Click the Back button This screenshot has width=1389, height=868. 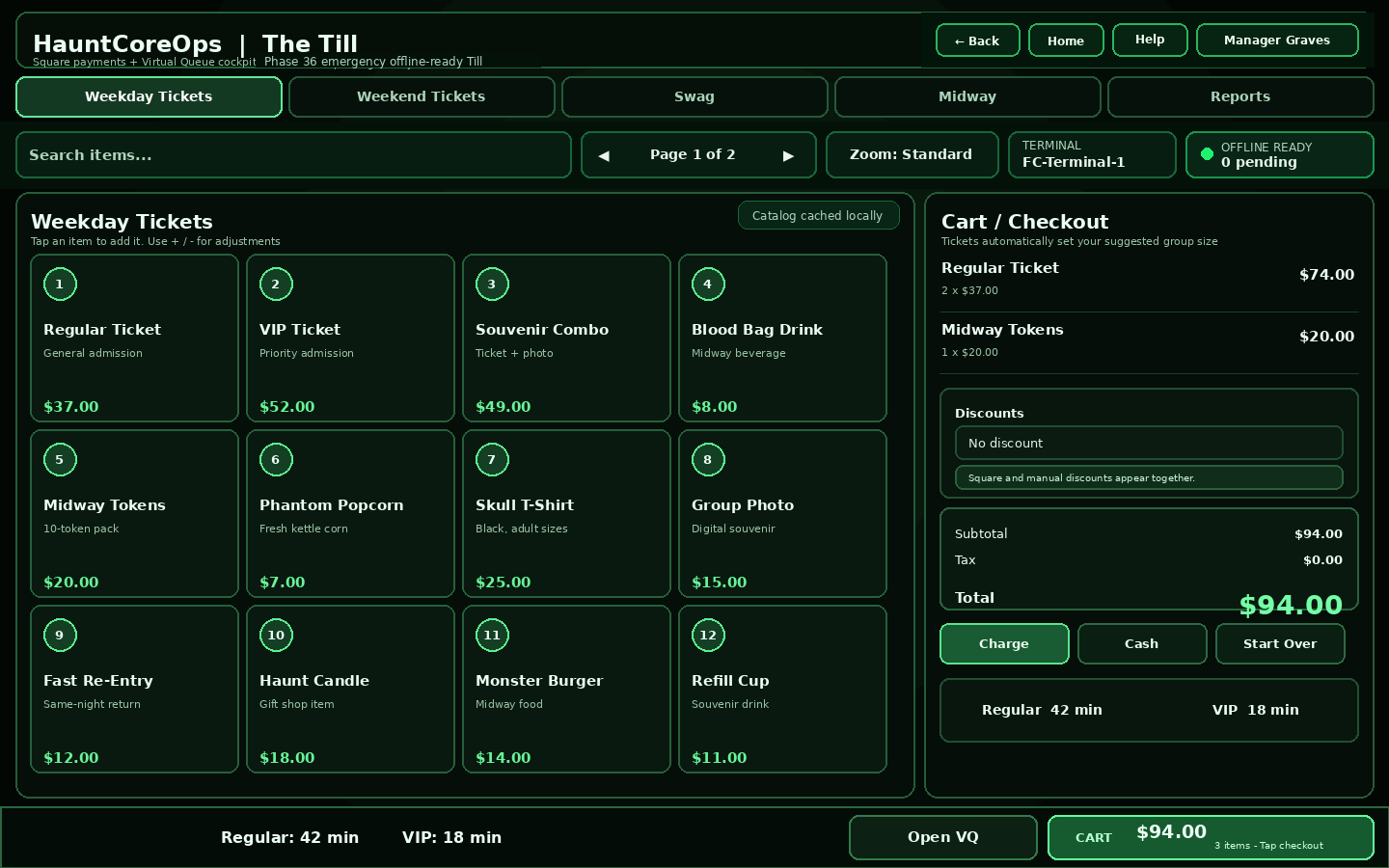coord(977,41)
